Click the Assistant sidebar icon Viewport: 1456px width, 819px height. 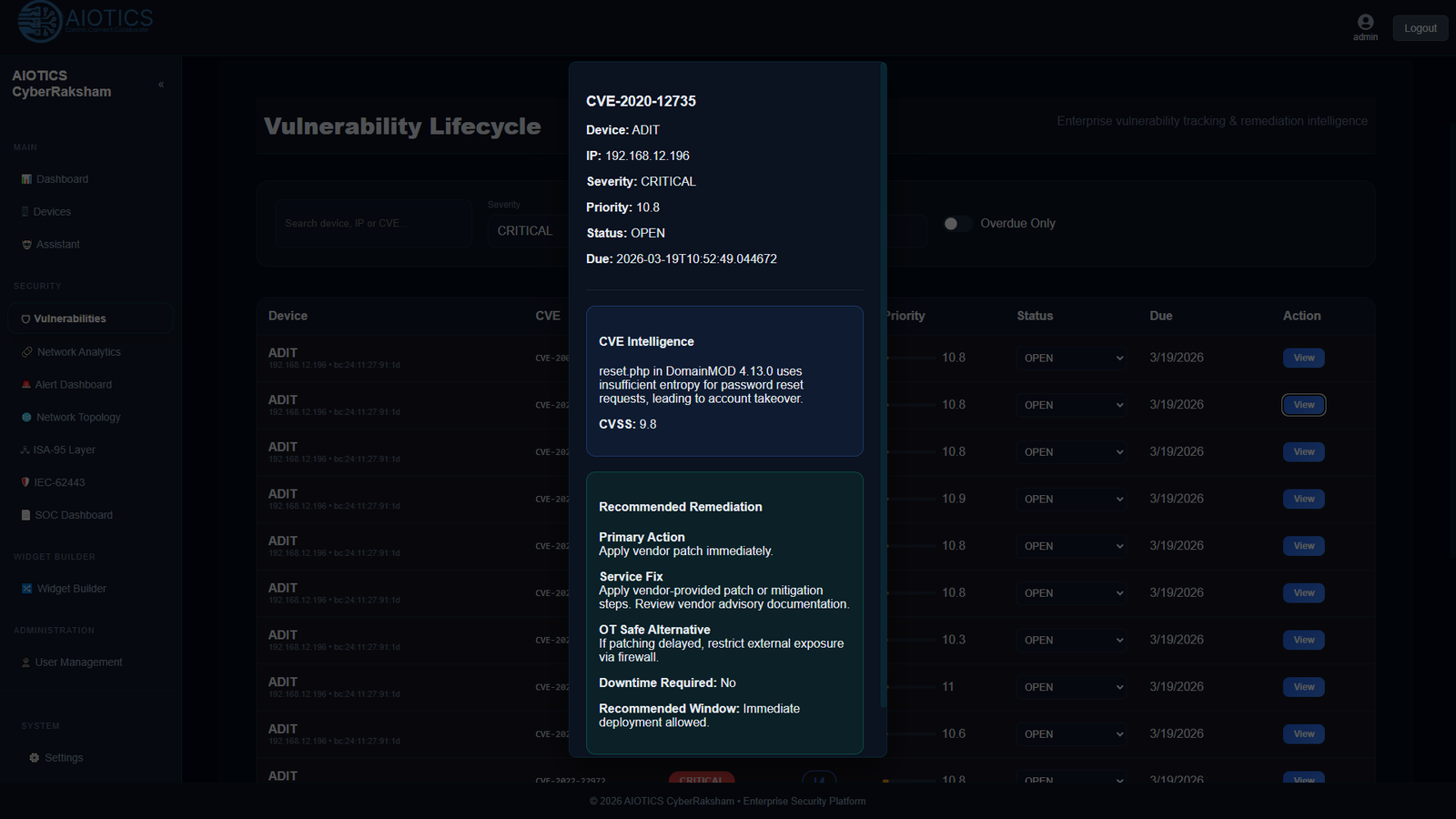point(26,245)
